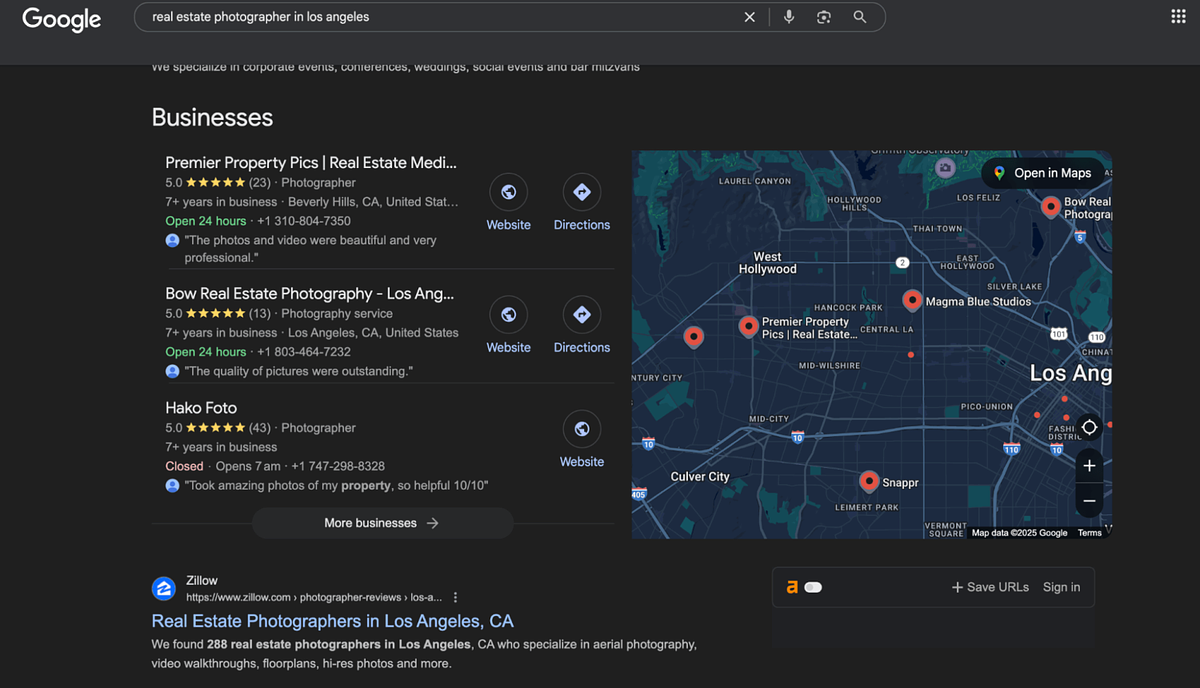Viewport: 1200px width, 688px height.
Task: Click Open in Maps
Action: (1044, 172)
